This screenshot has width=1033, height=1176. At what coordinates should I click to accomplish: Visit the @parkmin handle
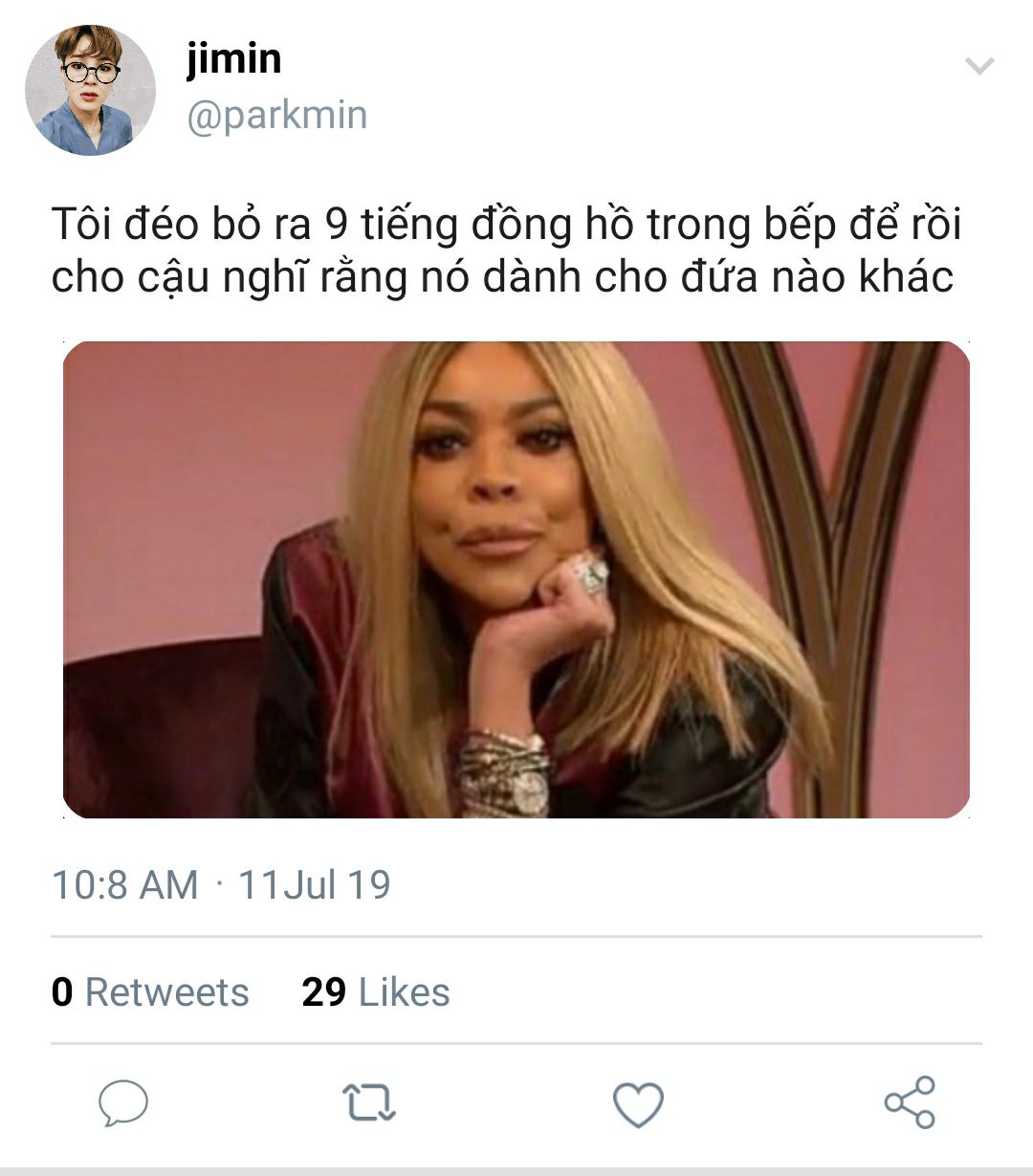point(276,116)
